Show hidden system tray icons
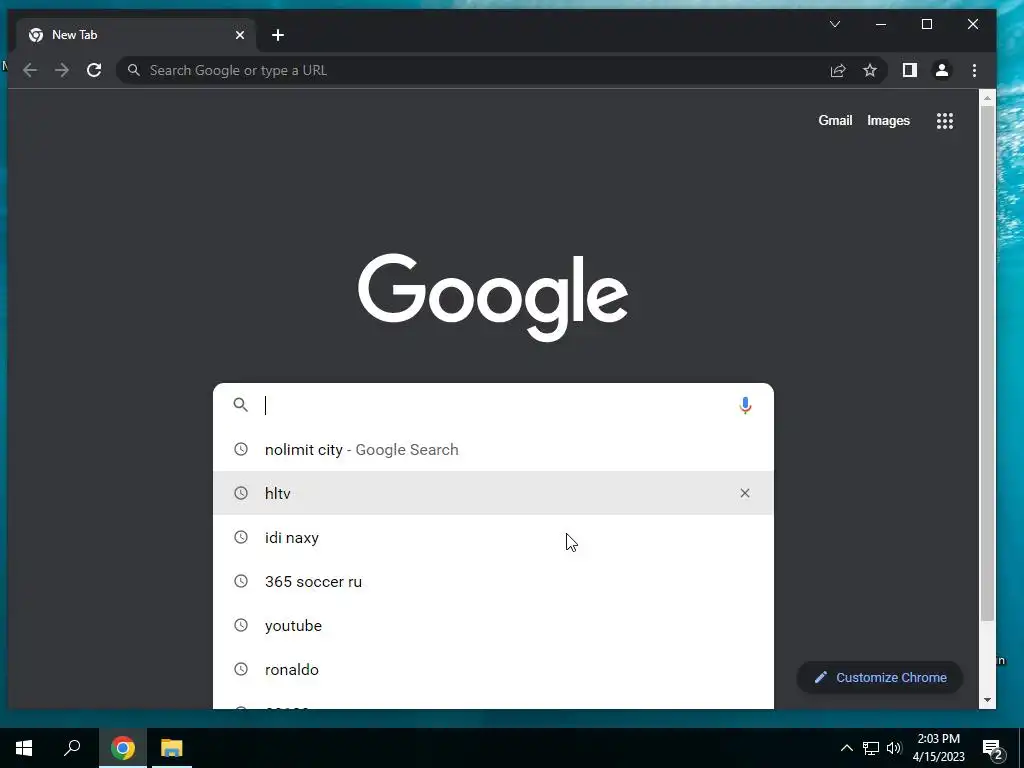This screenshot has height=768, width=1024. [846, 748]
